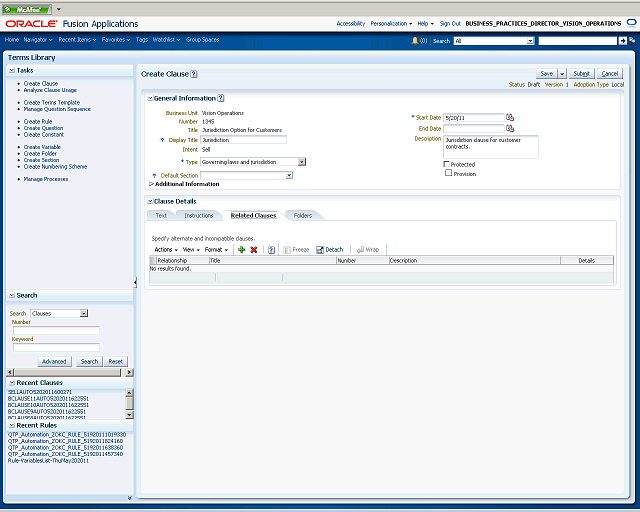Click the Display Title input field

click(x=243, y=140)
